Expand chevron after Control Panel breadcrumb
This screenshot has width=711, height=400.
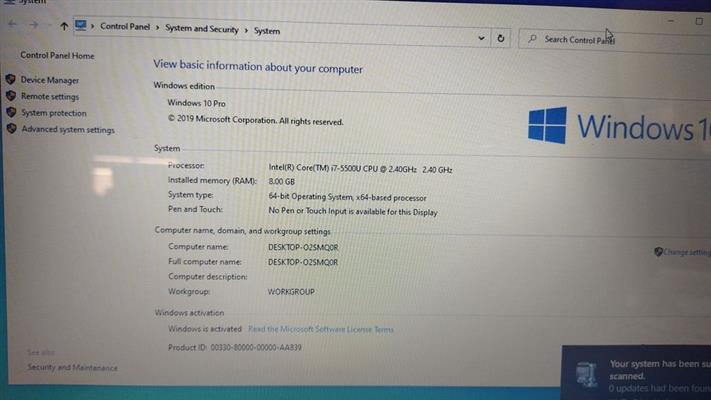point(157,28)
